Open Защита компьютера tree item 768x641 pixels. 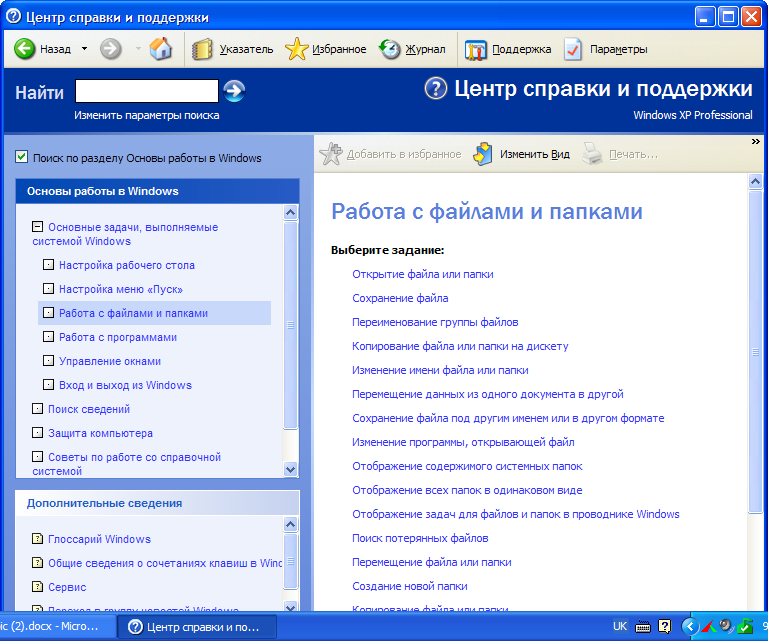click(x=100, y=433)
